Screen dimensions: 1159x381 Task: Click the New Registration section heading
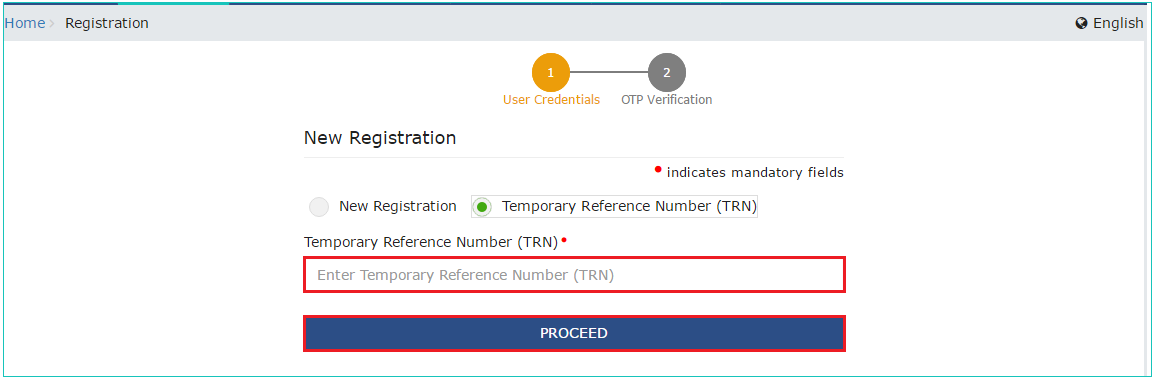(x=380, y=138)
